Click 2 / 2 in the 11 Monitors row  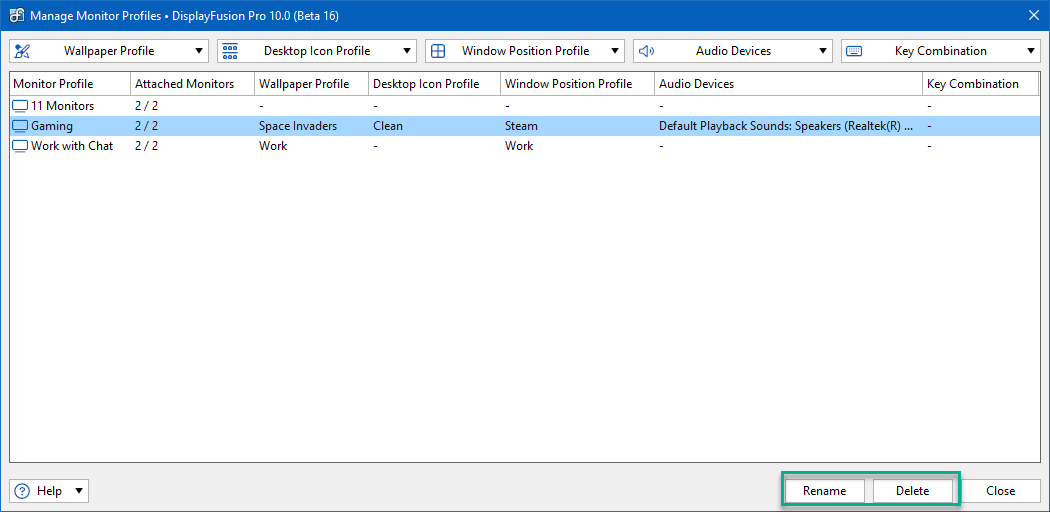coord(146,106)
